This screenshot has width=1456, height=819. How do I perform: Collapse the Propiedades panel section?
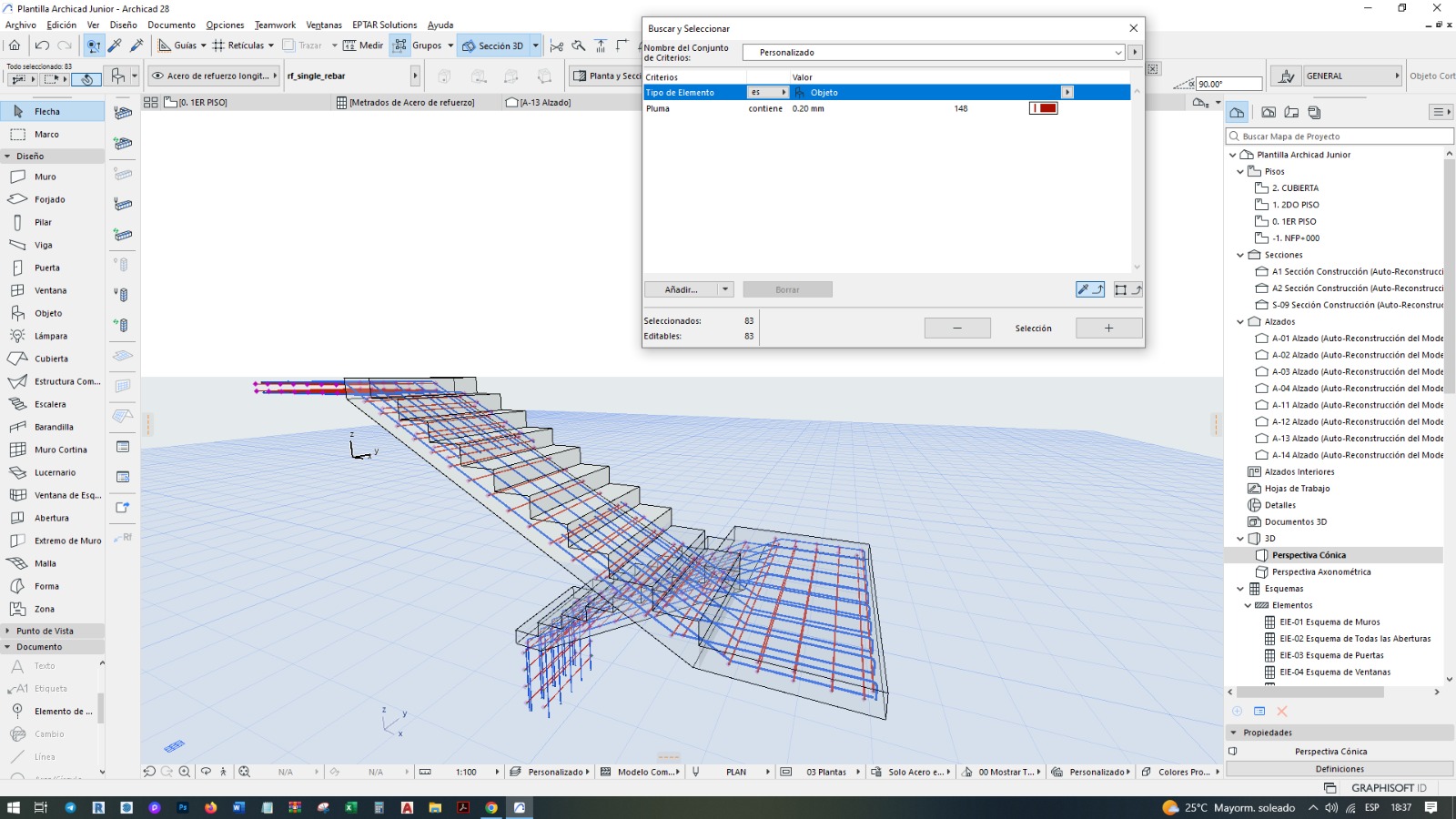coord(1234,733)
